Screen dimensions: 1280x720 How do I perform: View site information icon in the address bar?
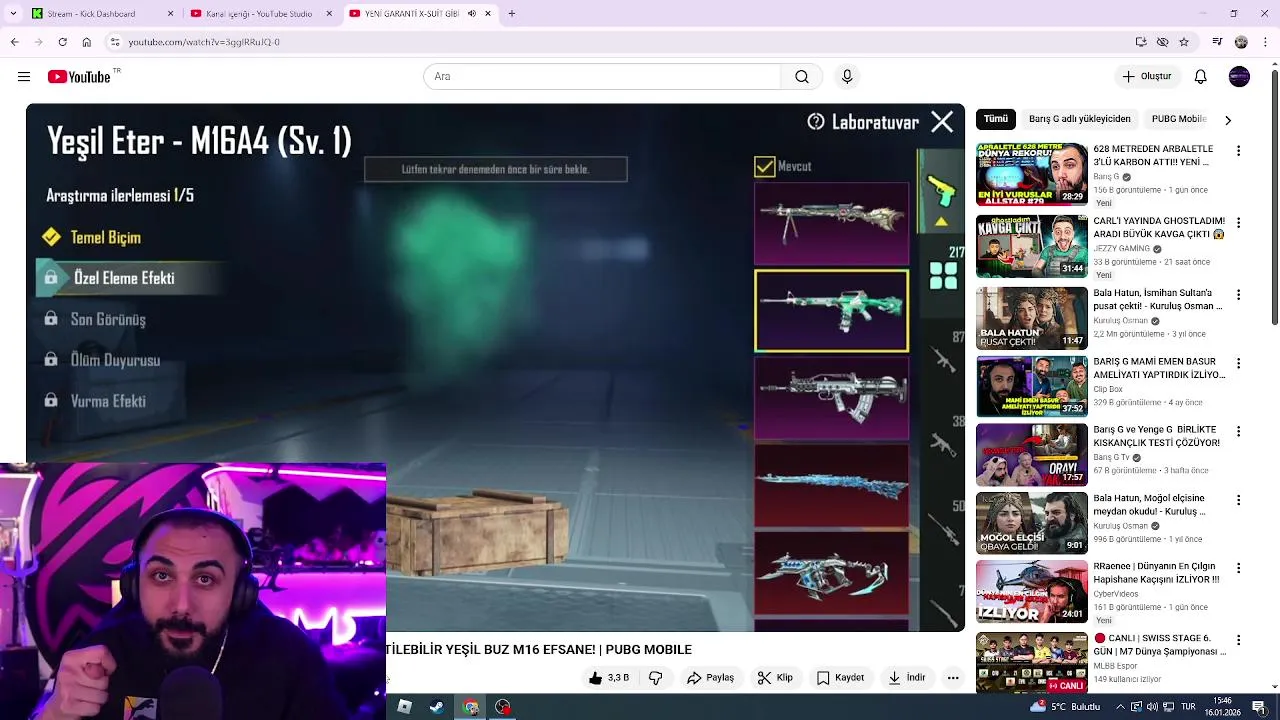click(x=115, y=42)
